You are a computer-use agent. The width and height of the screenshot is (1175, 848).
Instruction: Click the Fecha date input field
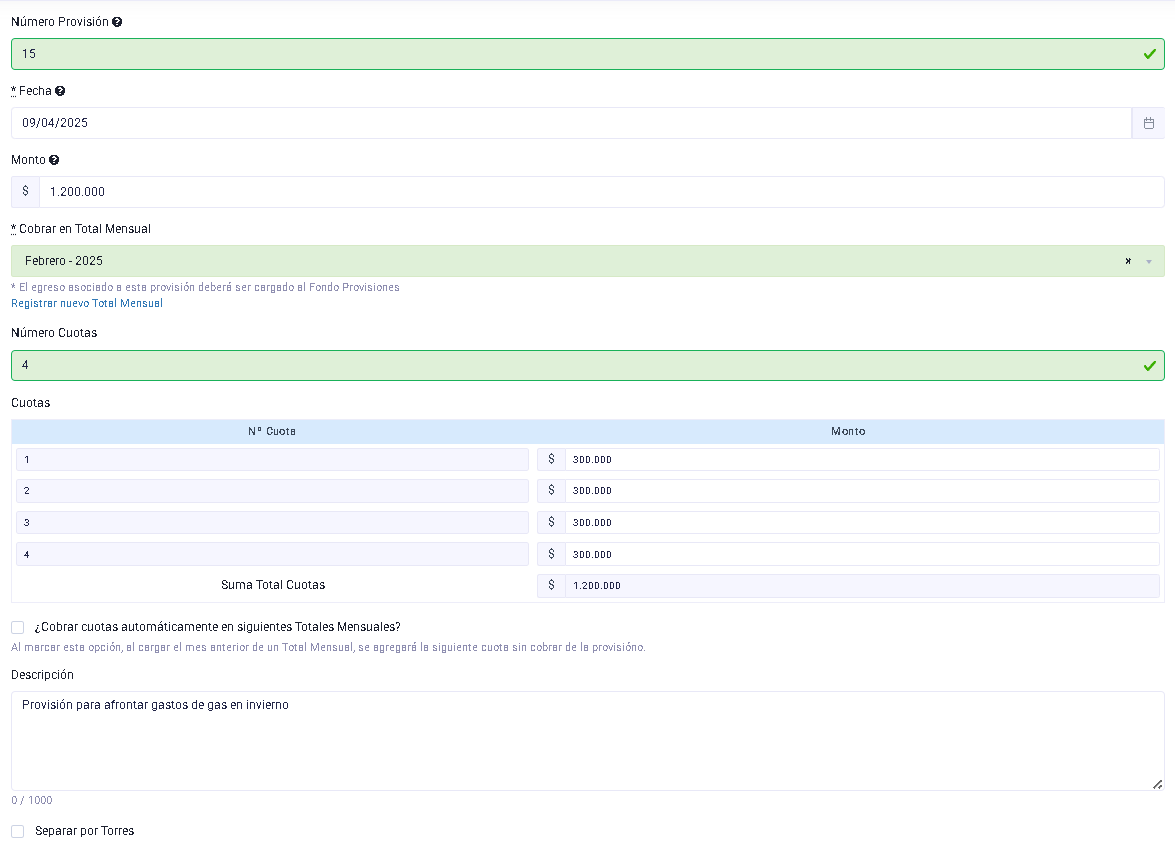coord(570,123)
